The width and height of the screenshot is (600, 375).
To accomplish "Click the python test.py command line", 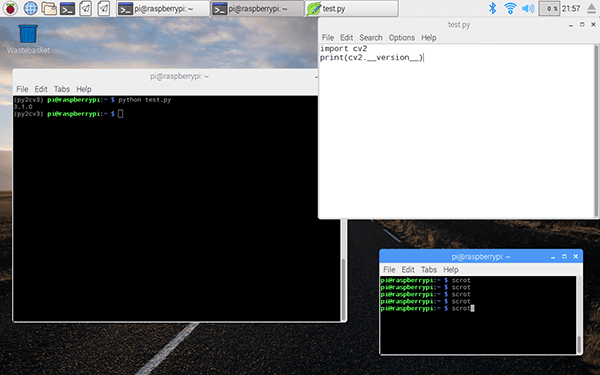I will tap(92, 100).
